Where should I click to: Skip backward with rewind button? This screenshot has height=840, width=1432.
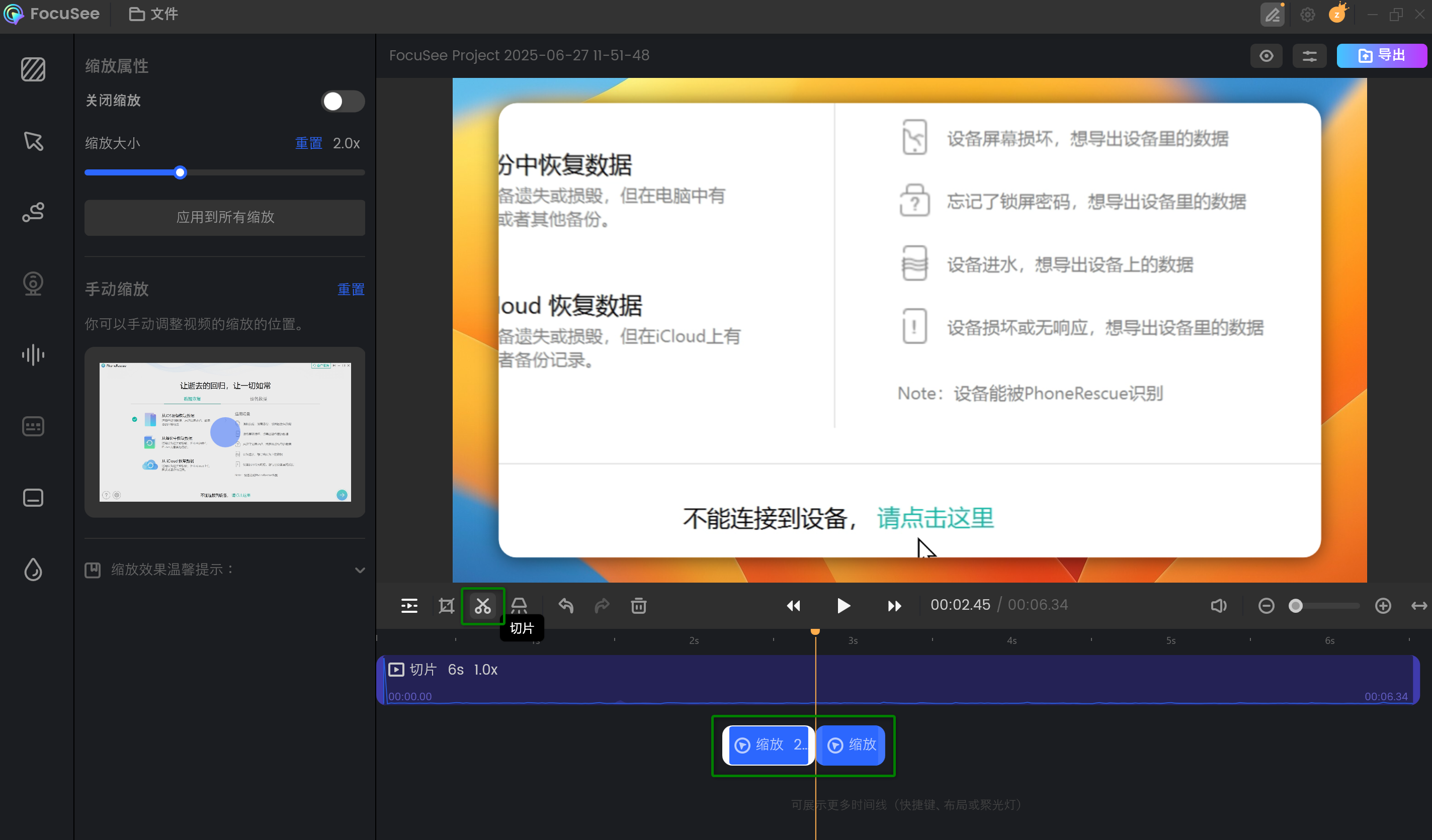793,606
